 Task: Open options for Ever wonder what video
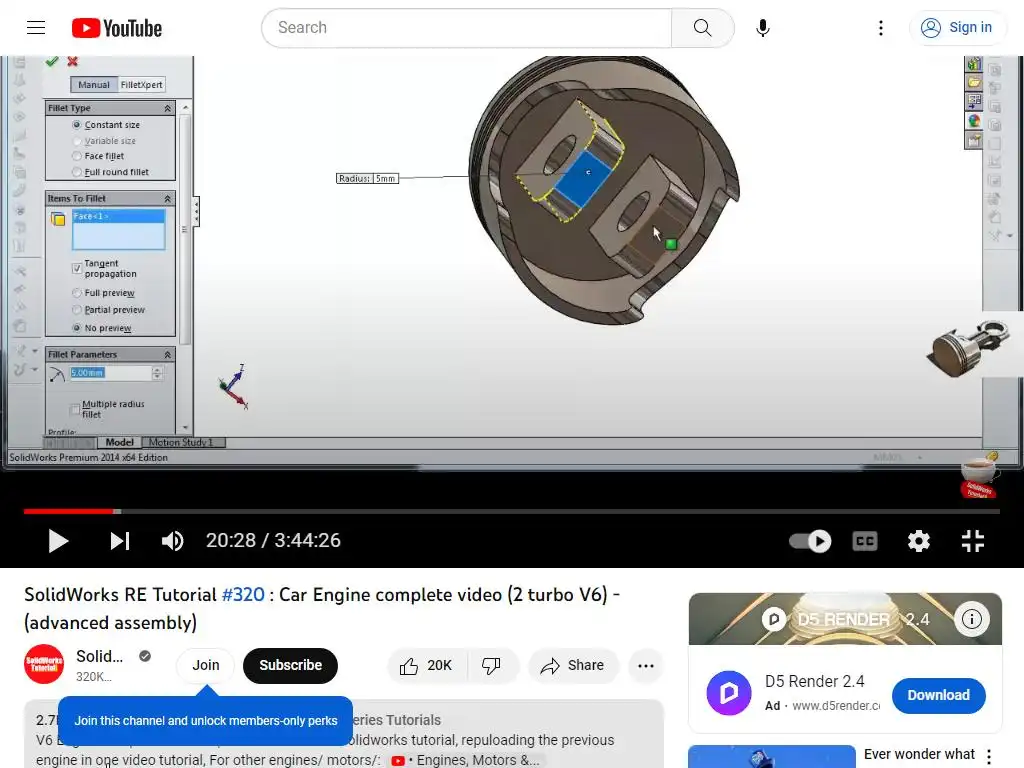(989, 756)
